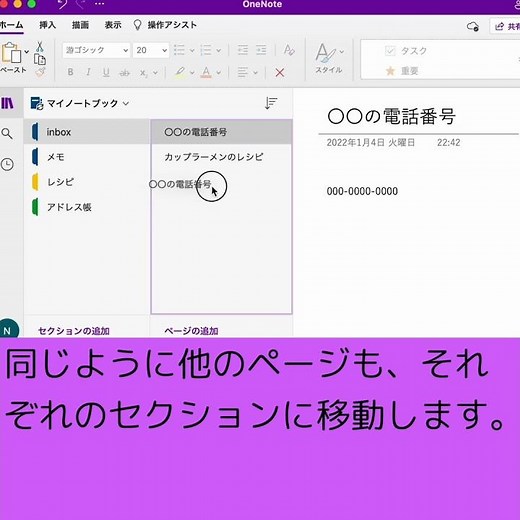
Task: Open the highlight color dropdown arrow
Action: tap(192, 72)
